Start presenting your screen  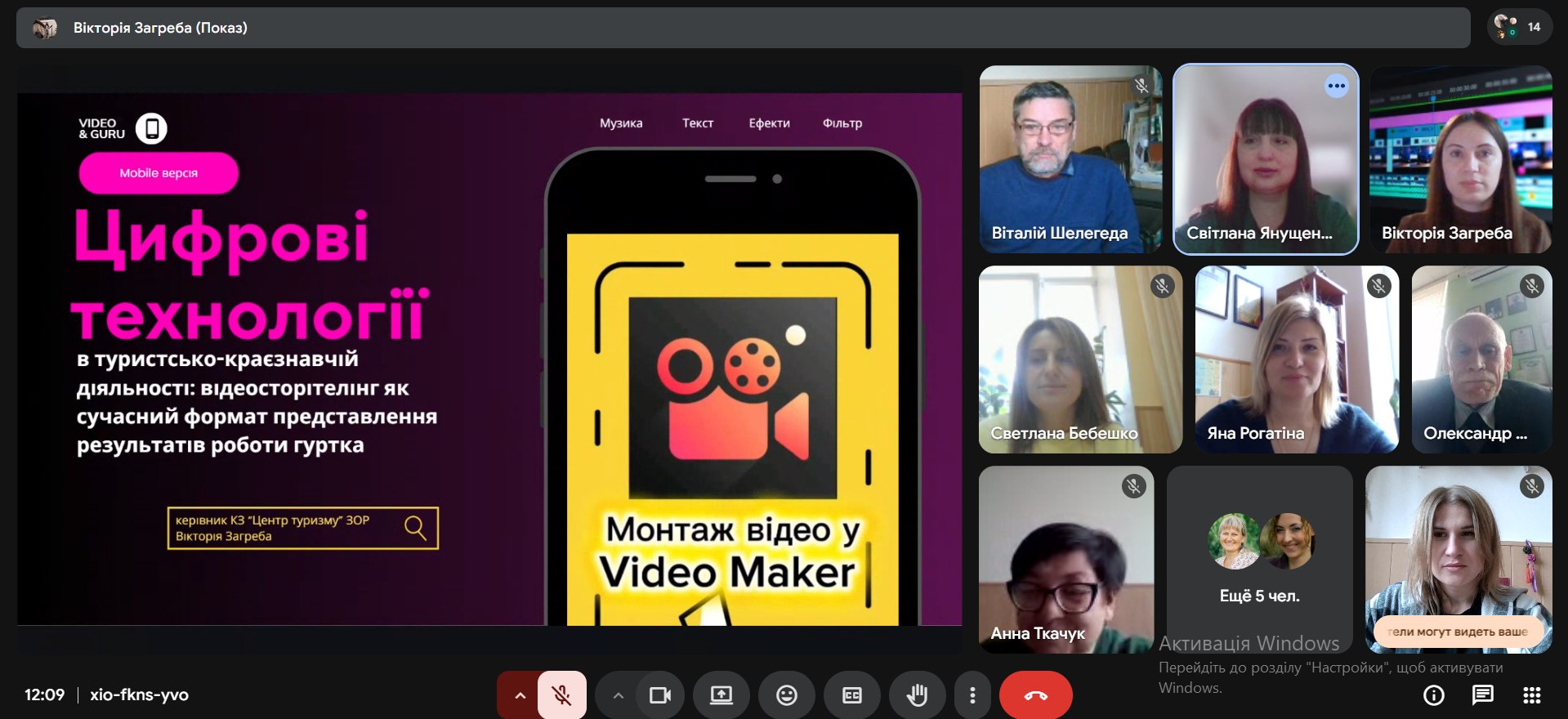click(x=721, y=695)
